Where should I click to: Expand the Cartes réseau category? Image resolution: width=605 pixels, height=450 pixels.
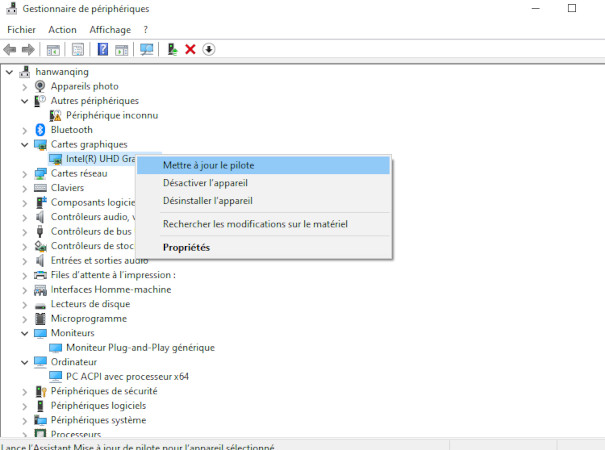tap(25, 173)
